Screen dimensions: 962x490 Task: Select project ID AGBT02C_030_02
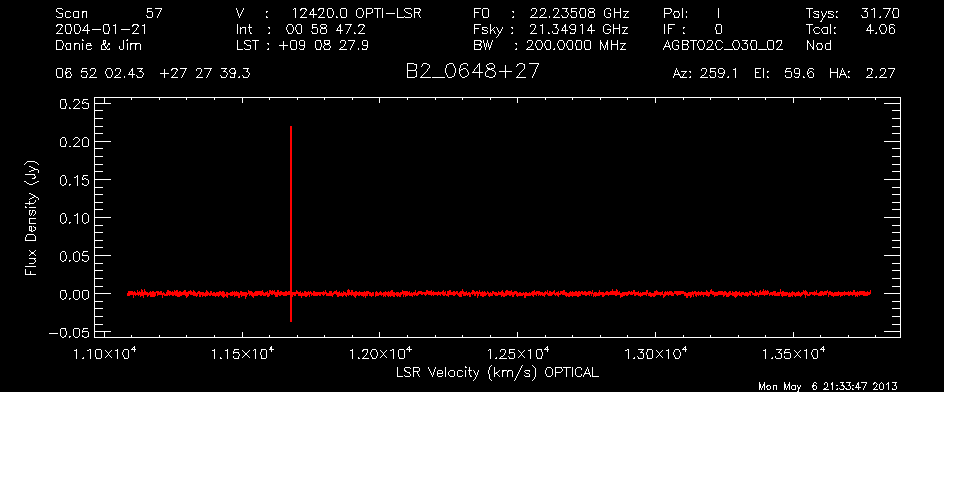click(723, 46)
